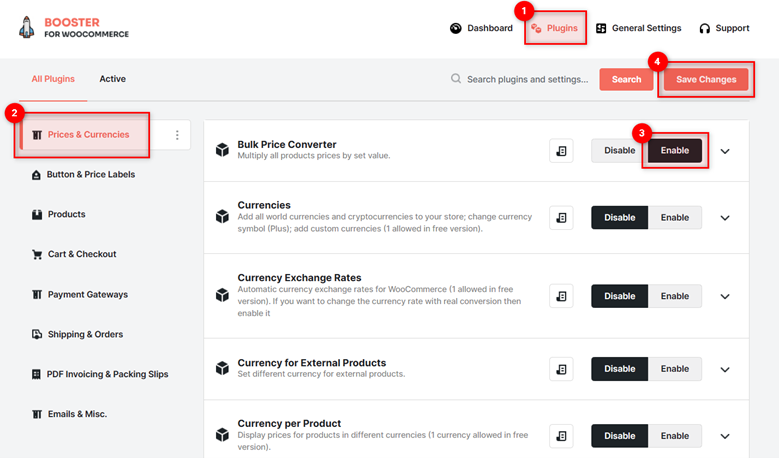The height and width of the screenshot is (458, 779).
Task: Click the search magnifier icon
Action: pos(456,79)
